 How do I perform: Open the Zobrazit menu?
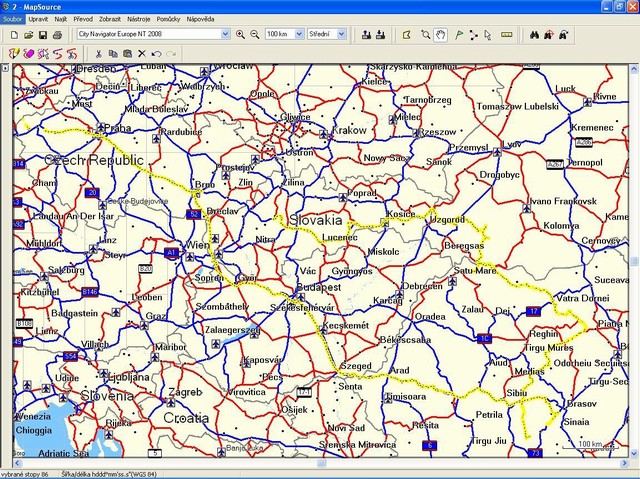110,19
